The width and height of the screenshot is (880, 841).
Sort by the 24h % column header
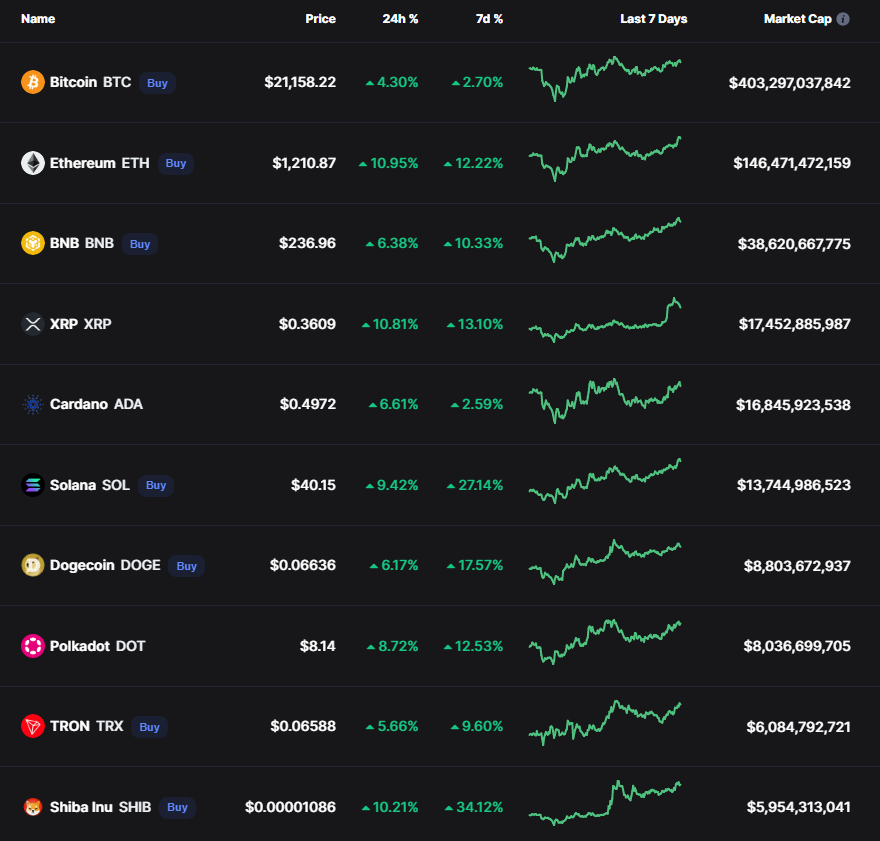pos(400,19)
